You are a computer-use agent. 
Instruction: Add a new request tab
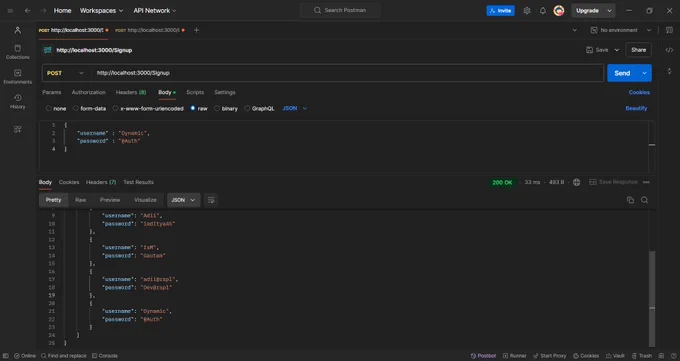pos(196,30)
